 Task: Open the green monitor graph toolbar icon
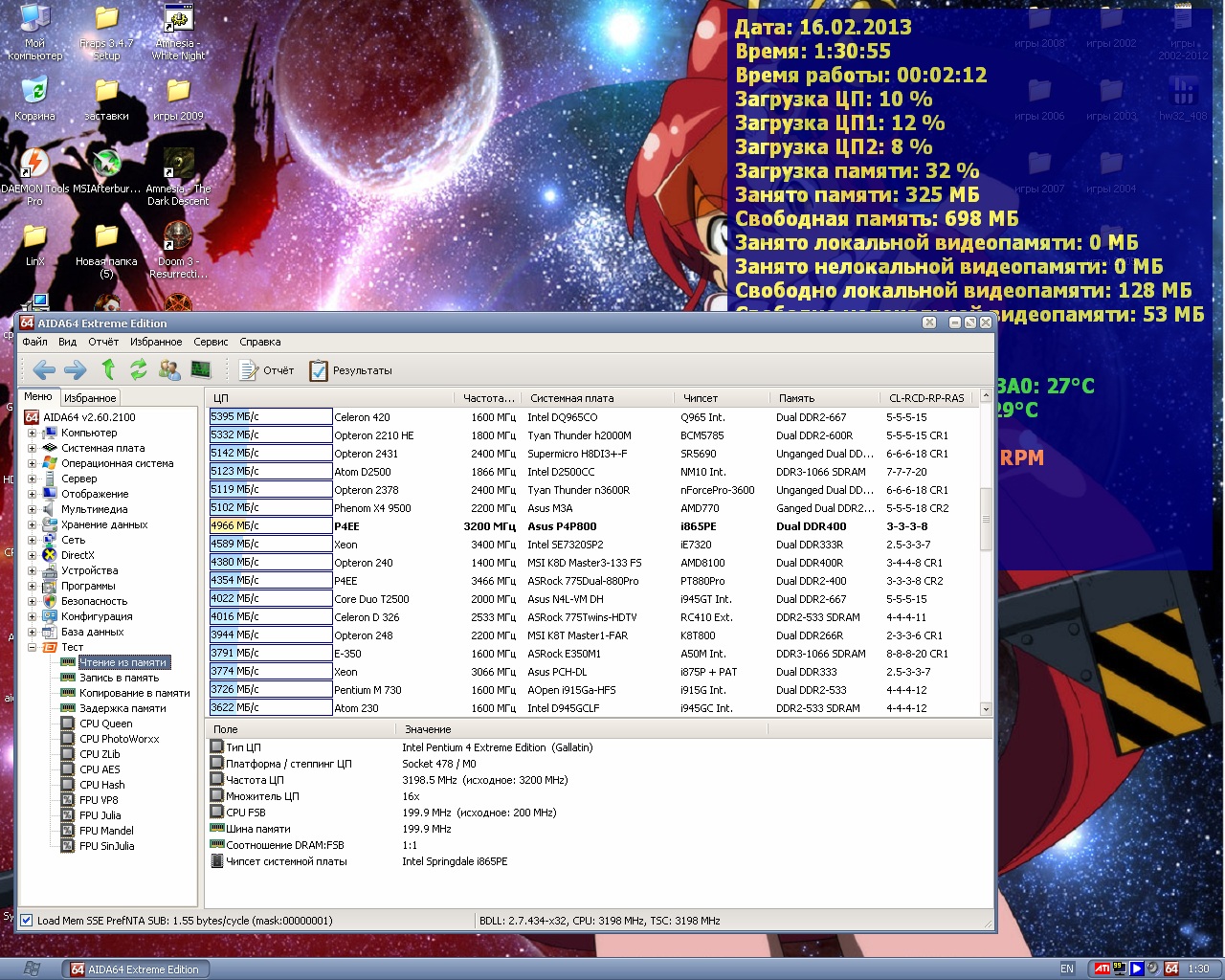pyautogui.click(x=200, y=369)
